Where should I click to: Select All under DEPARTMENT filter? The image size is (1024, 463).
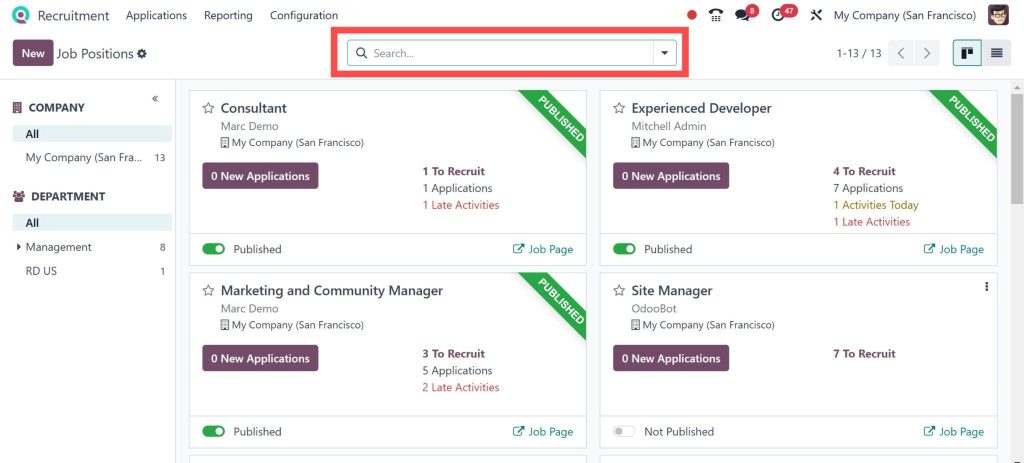(x=91, y=223)
